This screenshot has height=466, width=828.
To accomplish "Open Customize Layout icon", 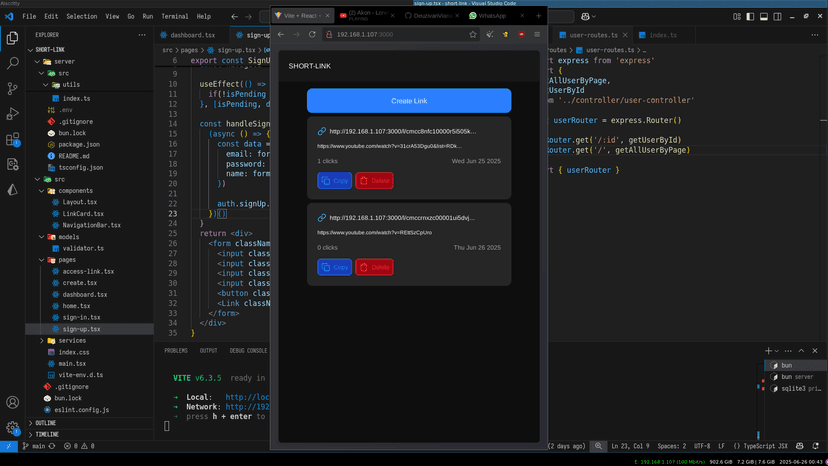I will tap(737, 16).
